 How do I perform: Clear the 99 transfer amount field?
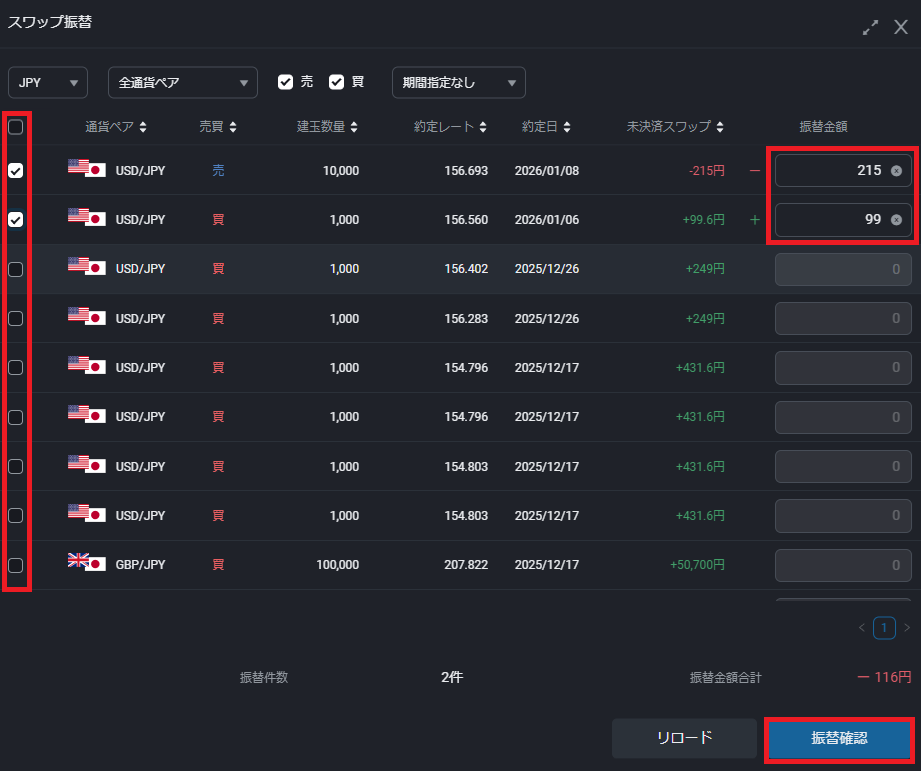coord(896,220)
